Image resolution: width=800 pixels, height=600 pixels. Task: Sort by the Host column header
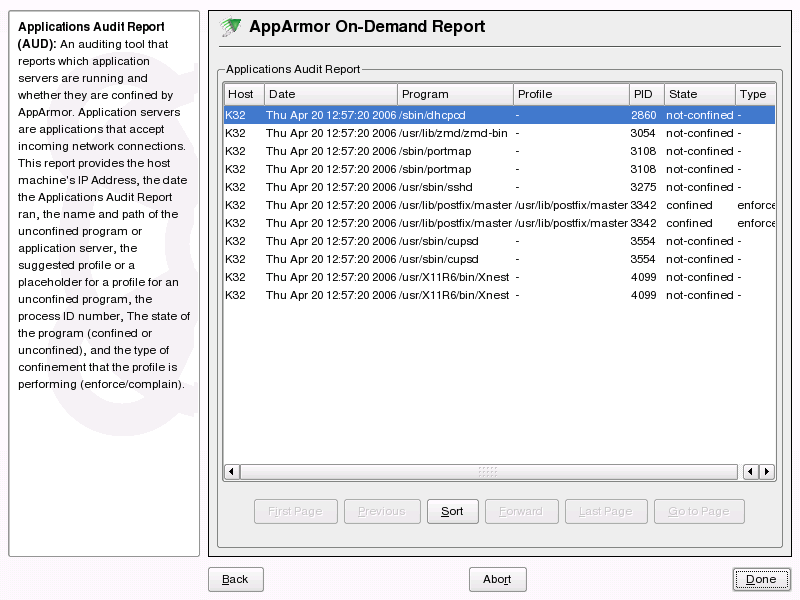pos(243,94)
